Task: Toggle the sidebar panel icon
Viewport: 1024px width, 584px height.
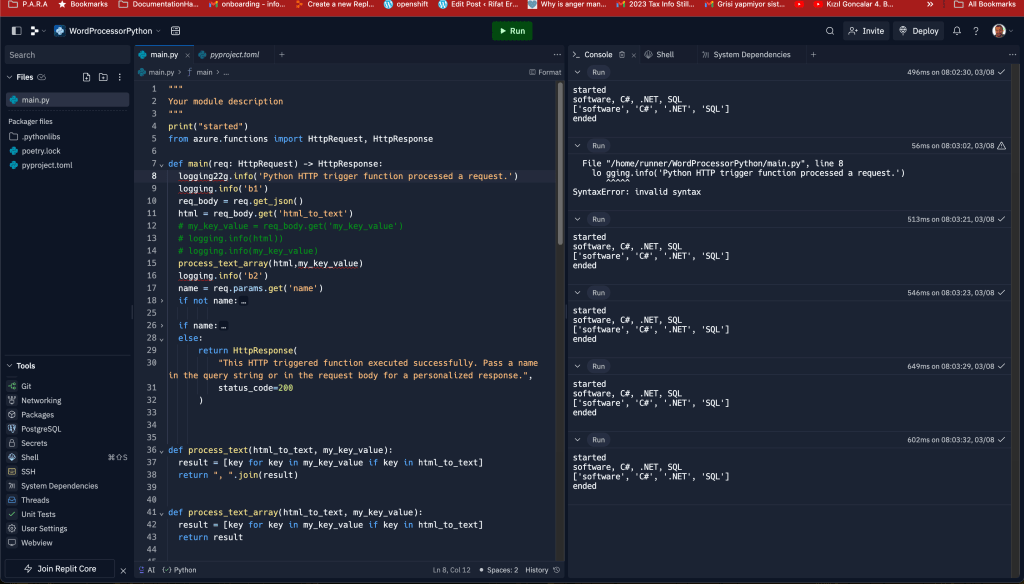Action: 16,31
